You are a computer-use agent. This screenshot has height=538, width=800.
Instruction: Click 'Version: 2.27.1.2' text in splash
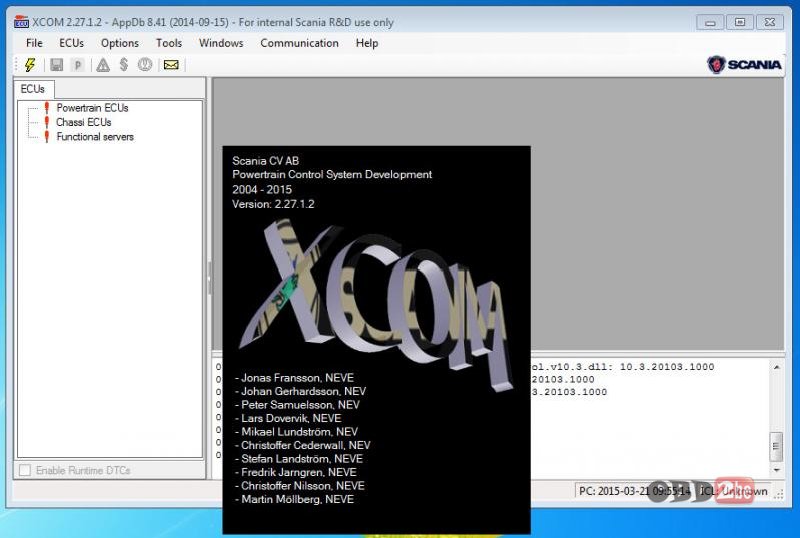(x=273, y=204)
